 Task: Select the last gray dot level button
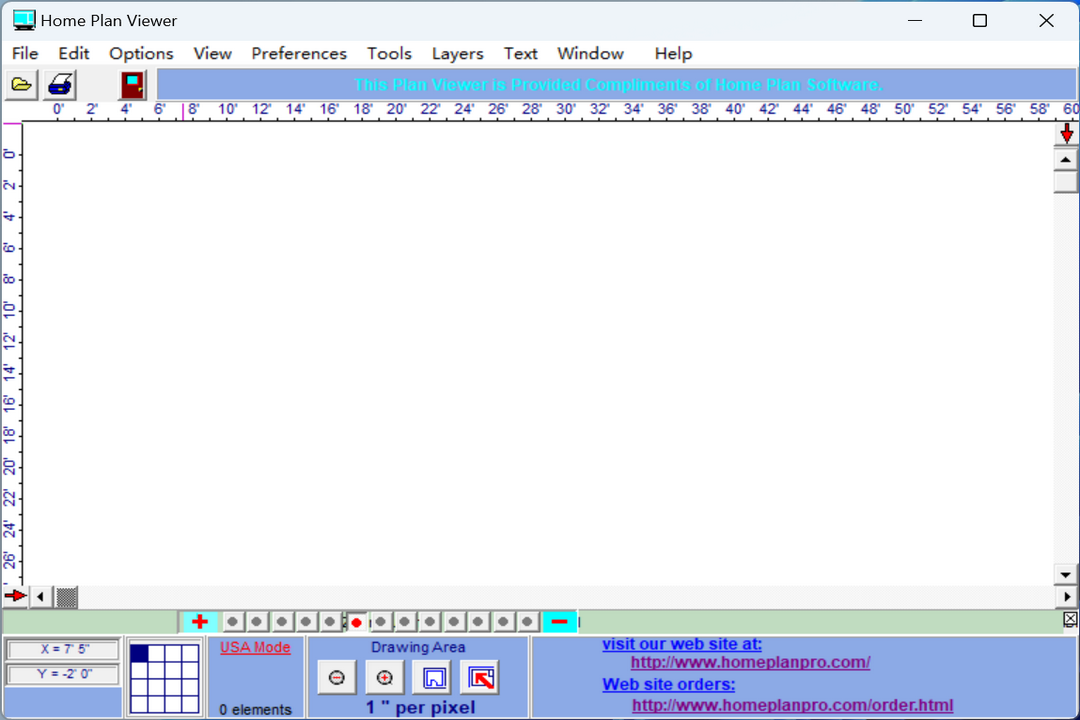coord(527,622)
